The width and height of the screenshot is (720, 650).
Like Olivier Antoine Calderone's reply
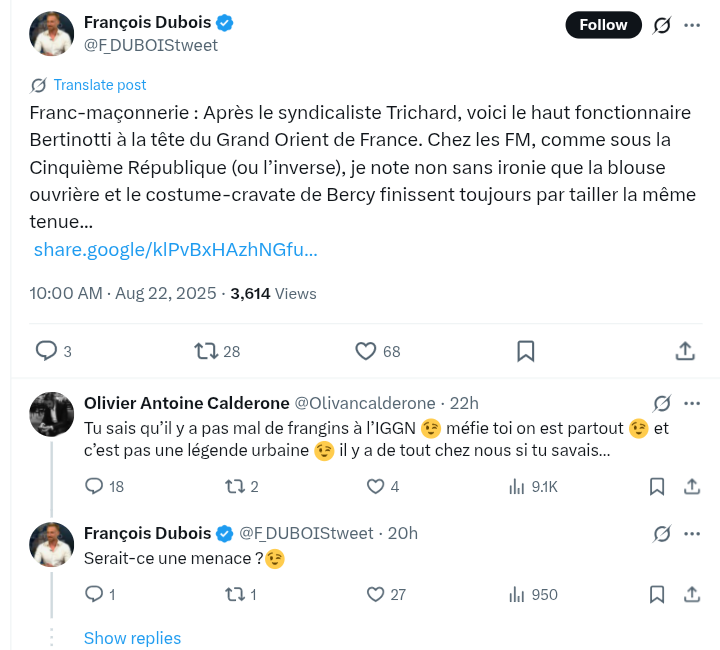click(376, 487)
